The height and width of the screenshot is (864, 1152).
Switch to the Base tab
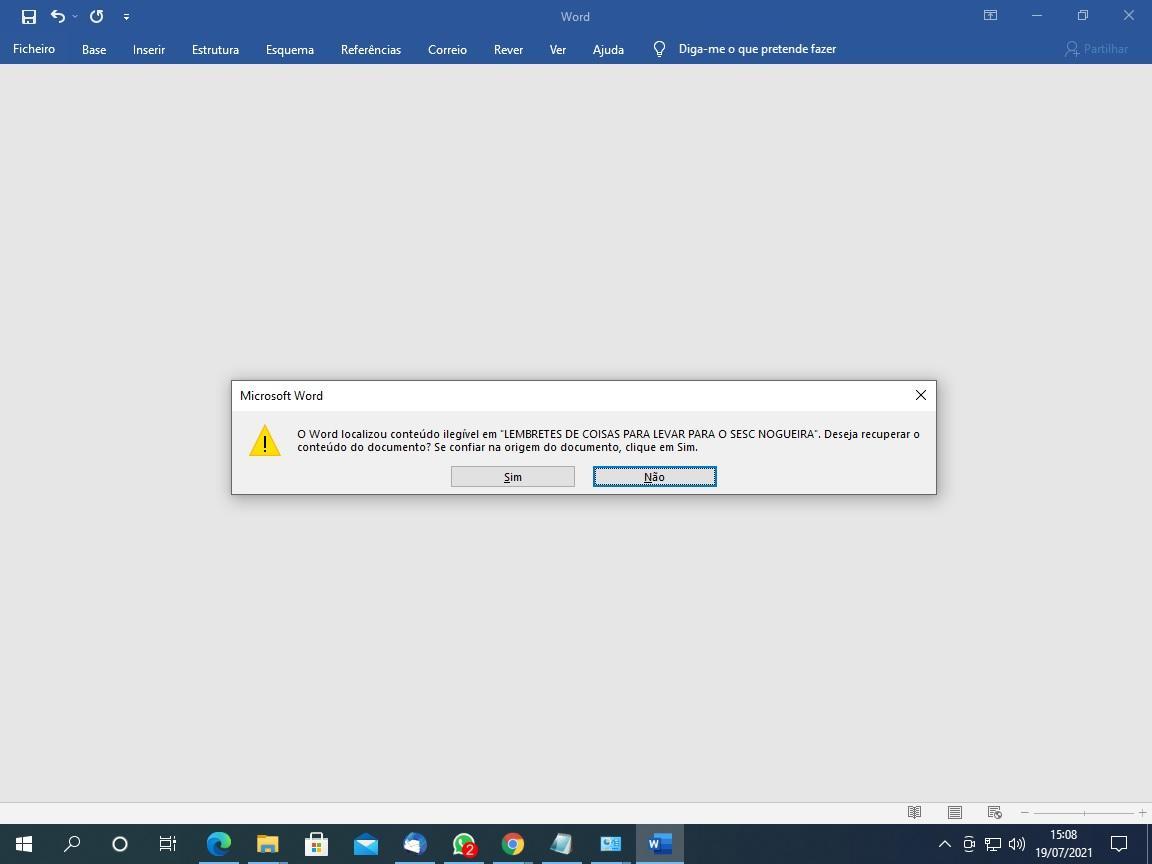pyautogui.click(x=94, y=49)
